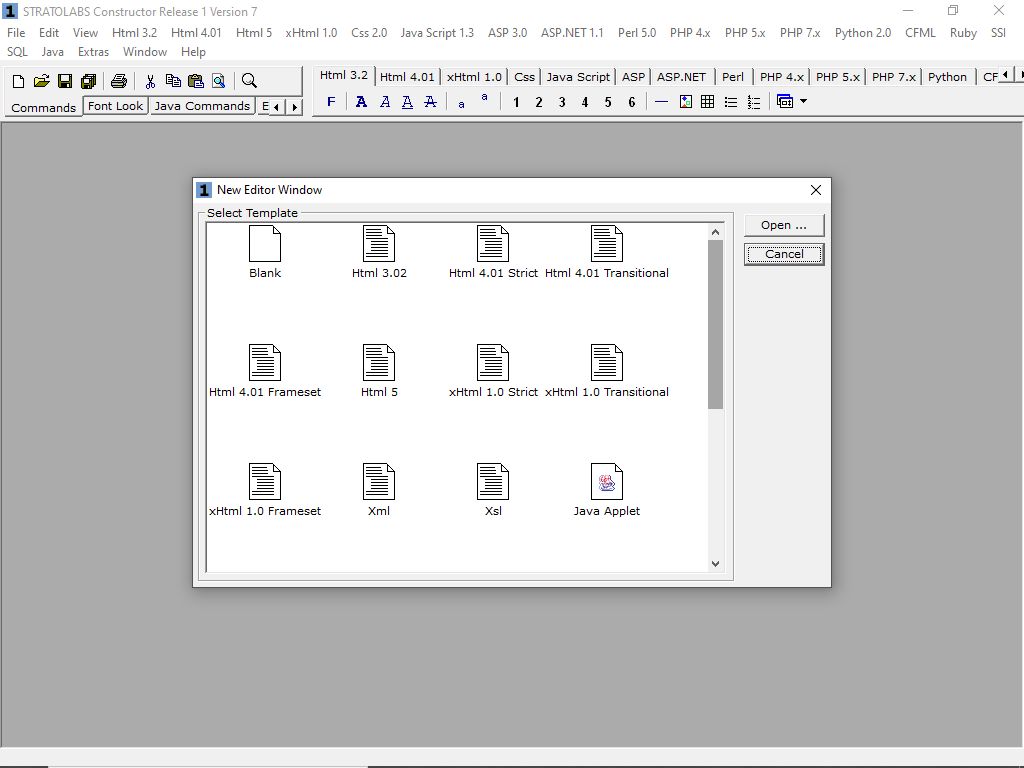Switch to the Font Look tab
Image resolution: width=1024 pixels, height=768 pixels.
[x=115, y=106]
